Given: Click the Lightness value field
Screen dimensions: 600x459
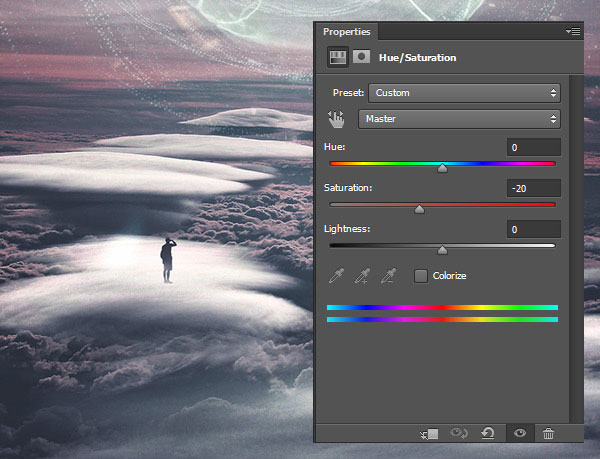Looking at the screenshot, I should (533, 229).
